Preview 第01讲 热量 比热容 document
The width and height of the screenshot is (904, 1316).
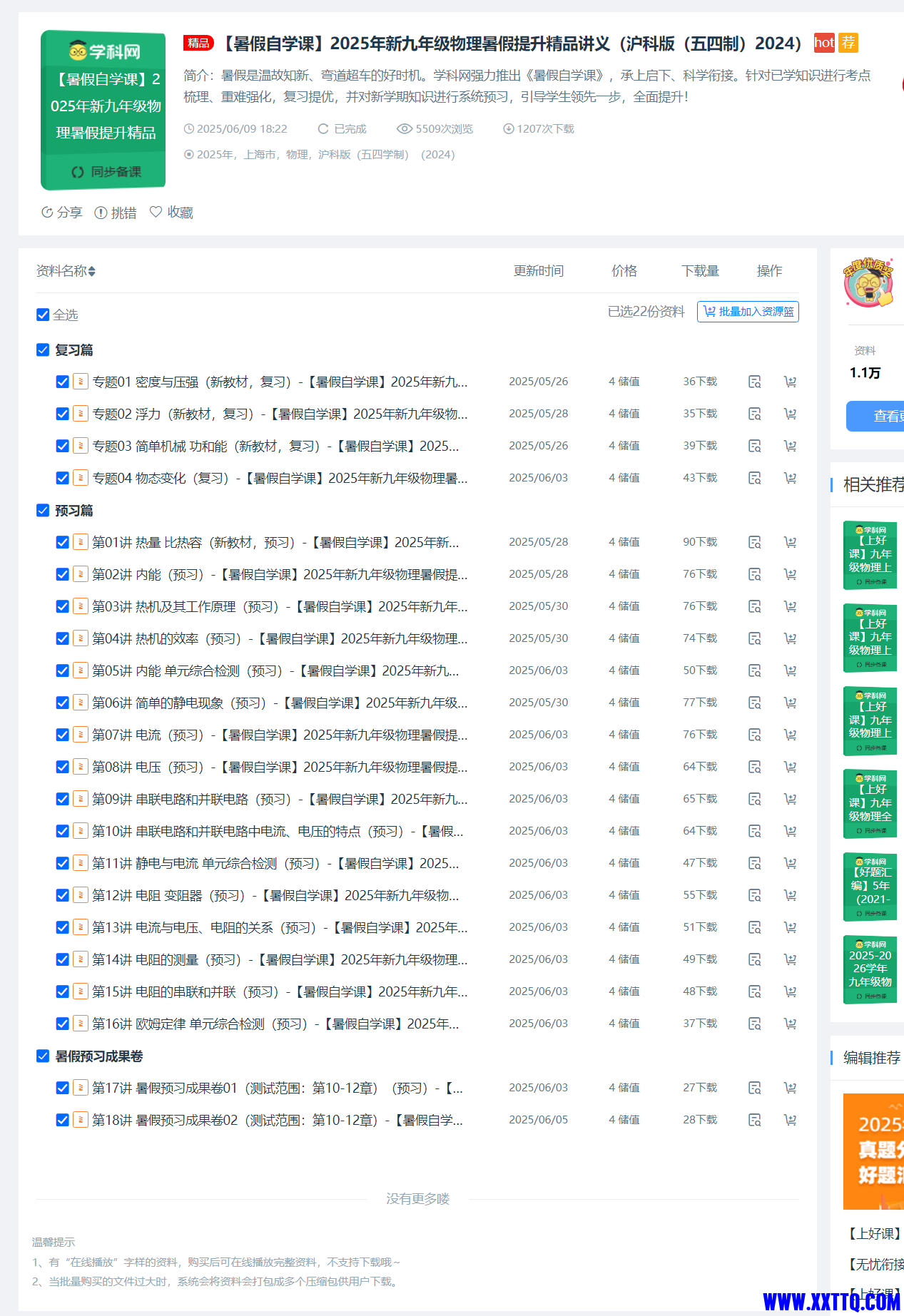pos(754,542)
